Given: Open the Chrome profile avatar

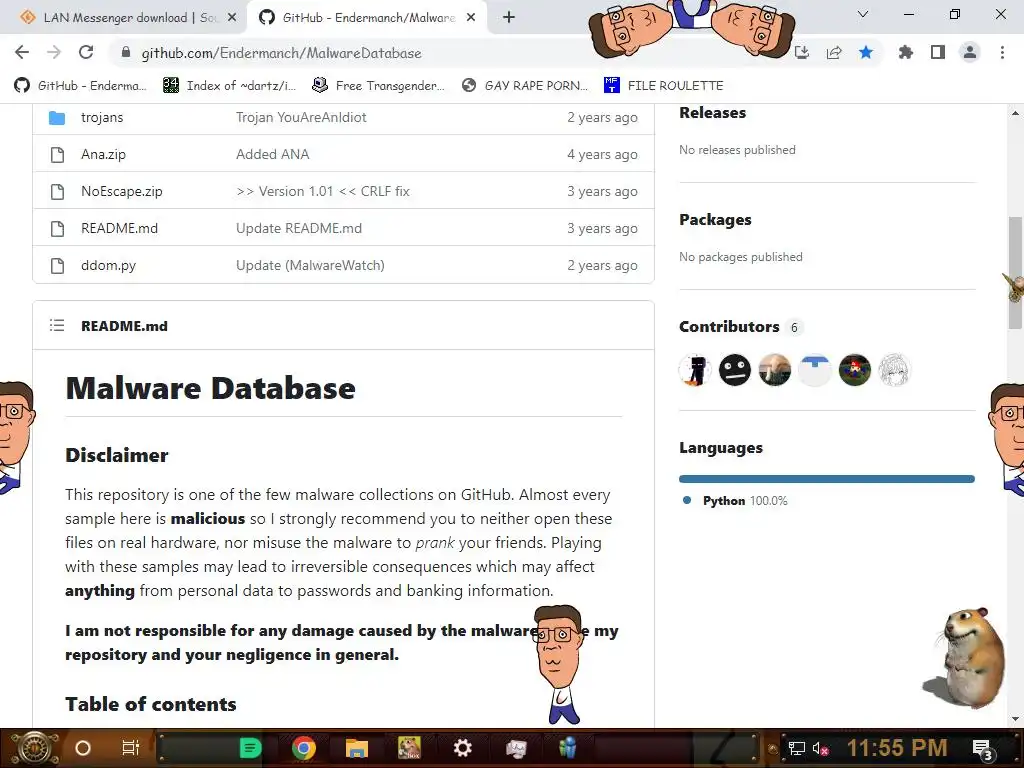Looking at the screenshot, I should click(970, 52).
